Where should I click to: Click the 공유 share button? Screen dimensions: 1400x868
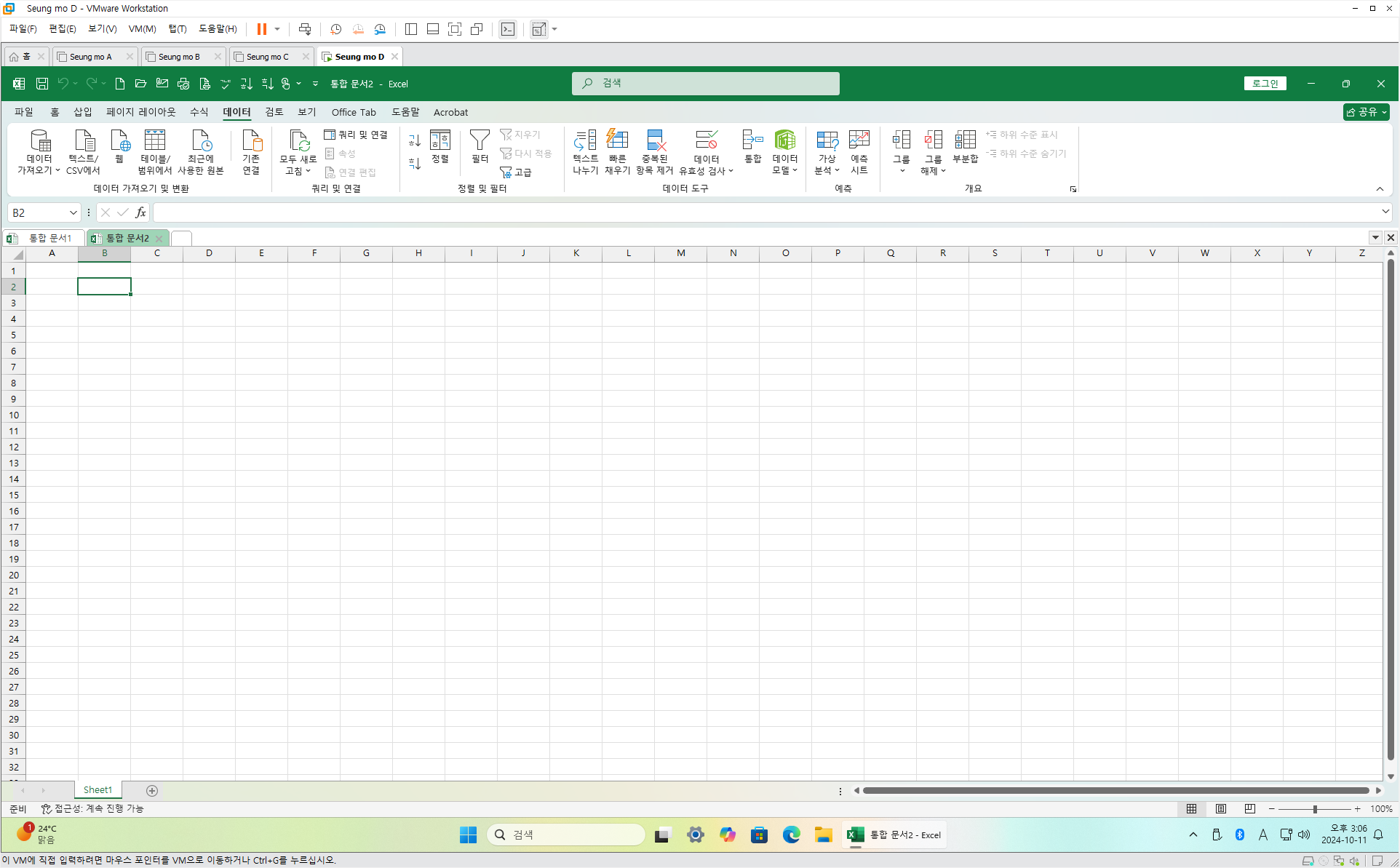[1366, 112]
